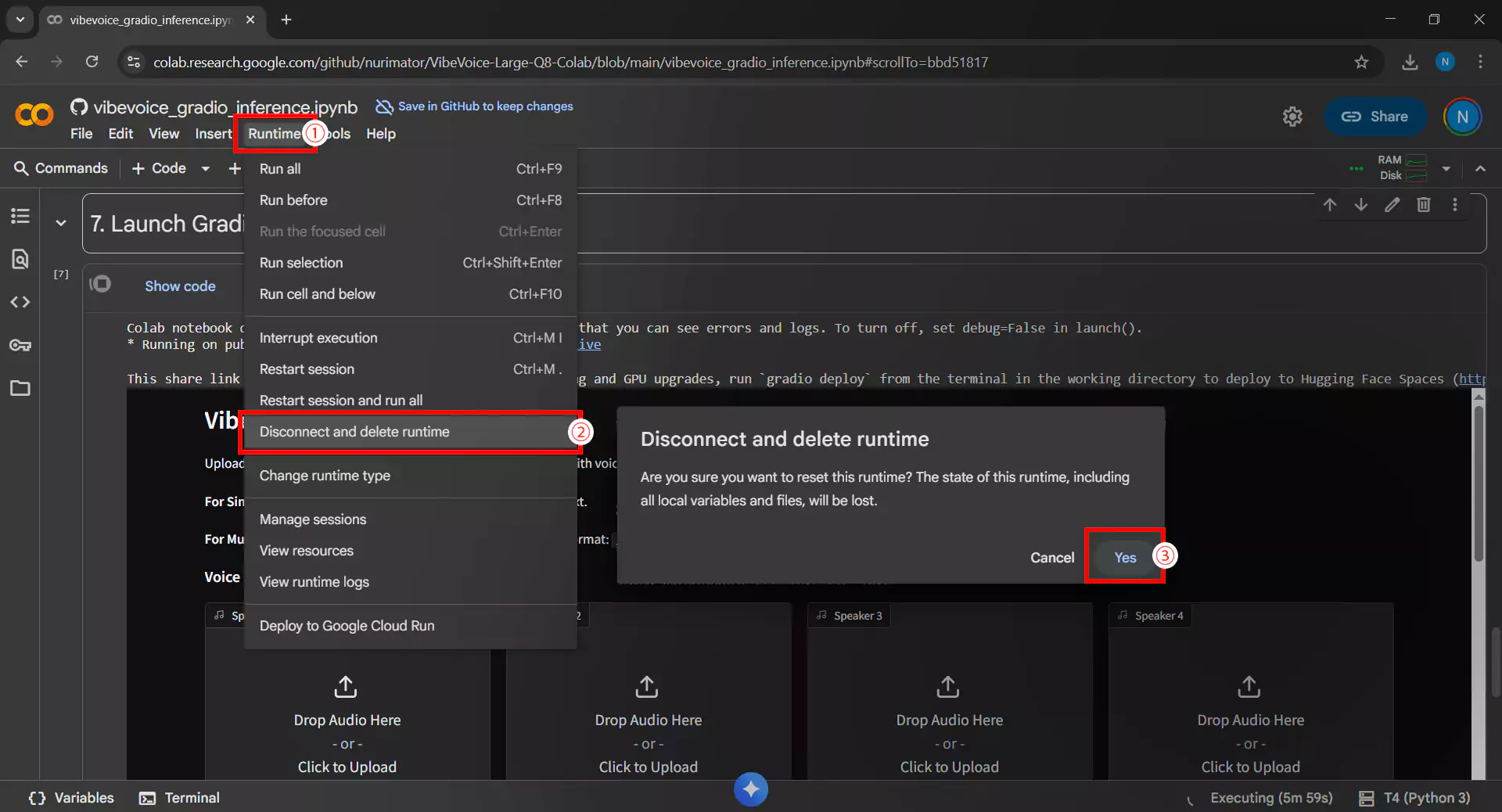
Task: Click Cancel in the confirmation dialog
Action: 1051,557
